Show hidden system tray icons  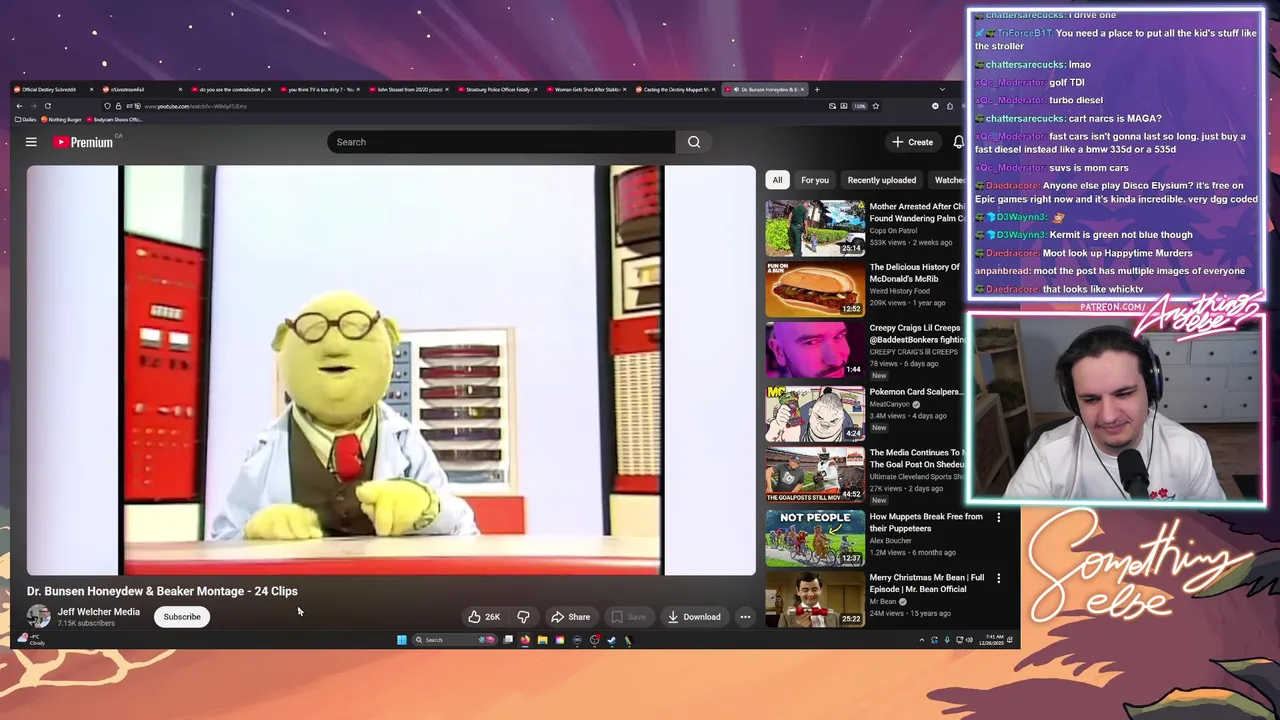click(921, 640)
